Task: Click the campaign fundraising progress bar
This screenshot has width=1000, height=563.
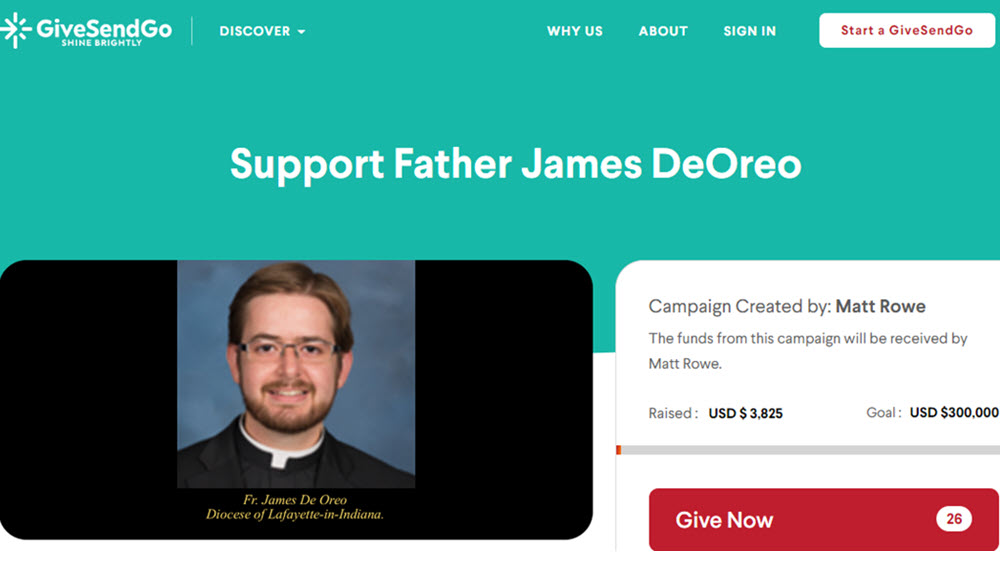Action: point(808,450)
